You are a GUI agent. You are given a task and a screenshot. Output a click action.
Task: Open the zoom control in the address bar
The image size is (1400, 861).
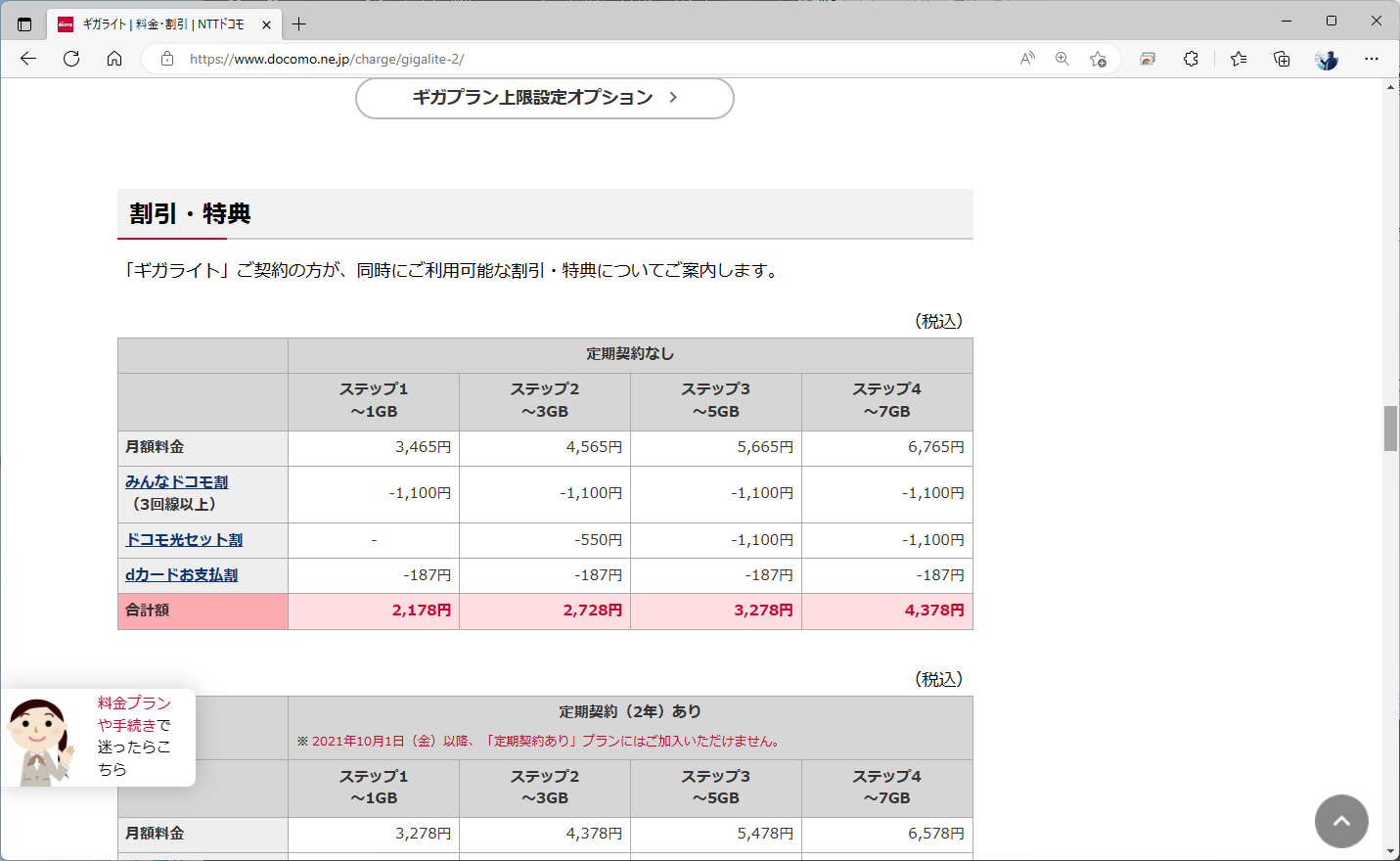pyautogui.click(x=1061, y=59)
